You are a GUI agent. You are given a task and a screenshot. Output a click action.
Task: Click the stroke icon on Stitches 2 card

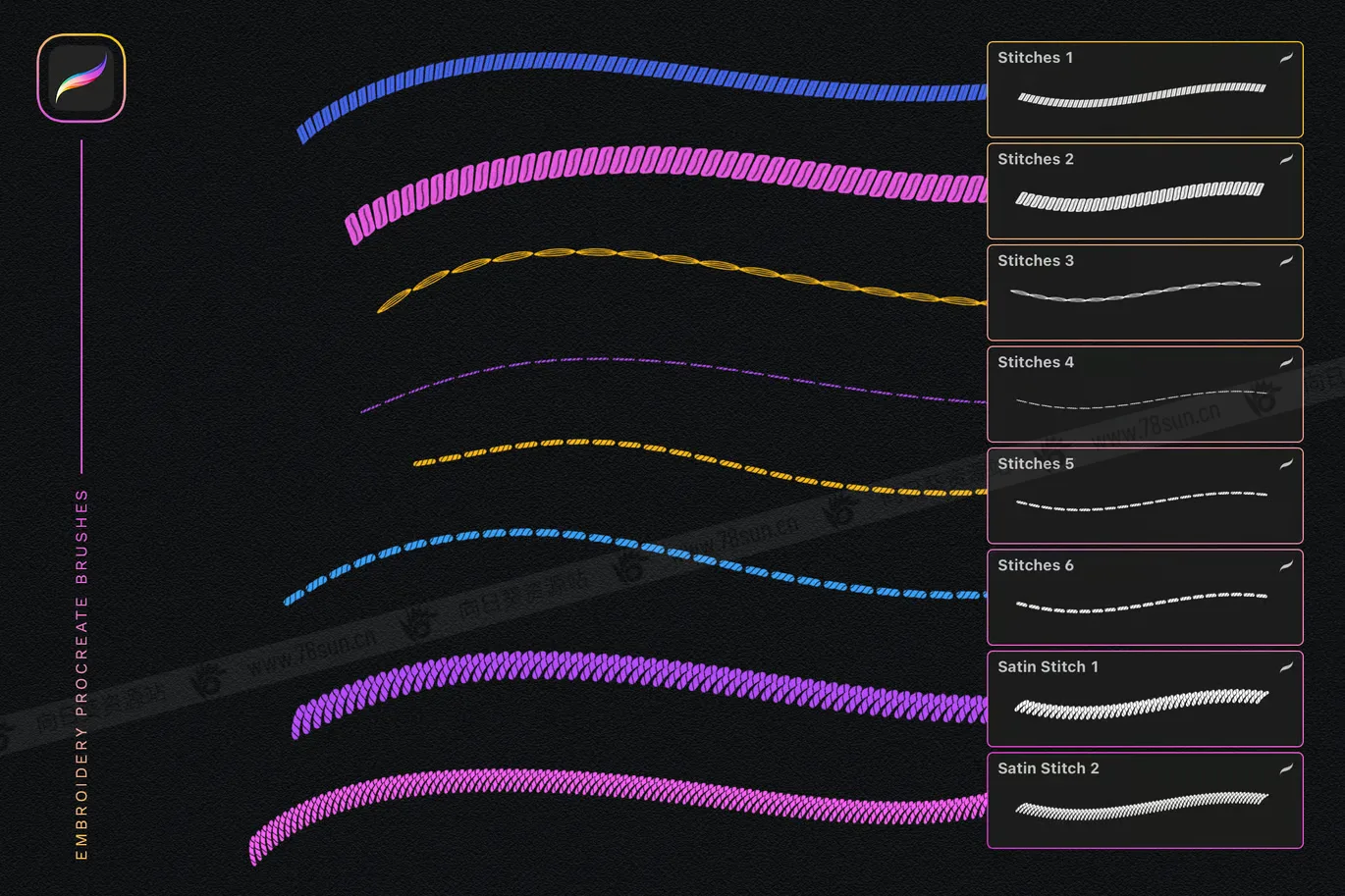click(x=1285, y=159)
